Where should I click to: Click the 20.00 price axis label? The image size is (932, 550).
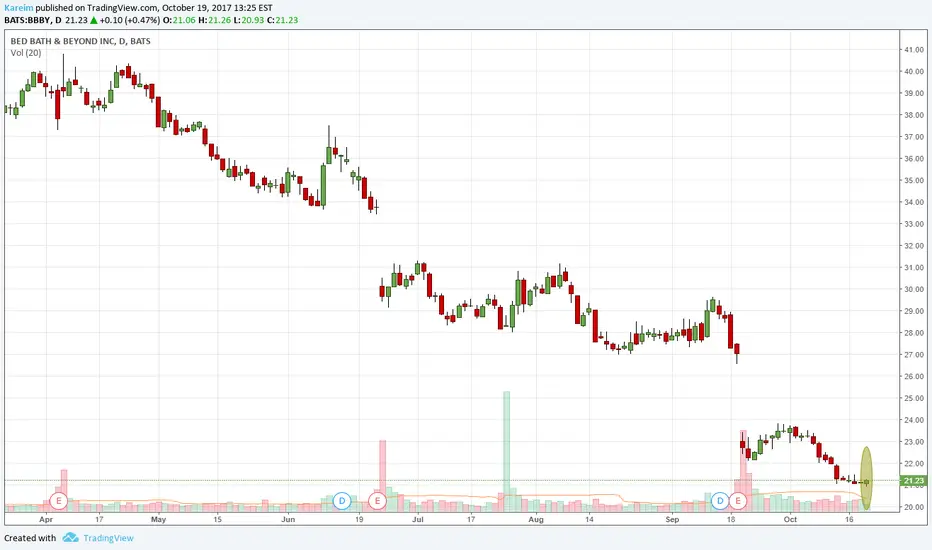point(914,507)
